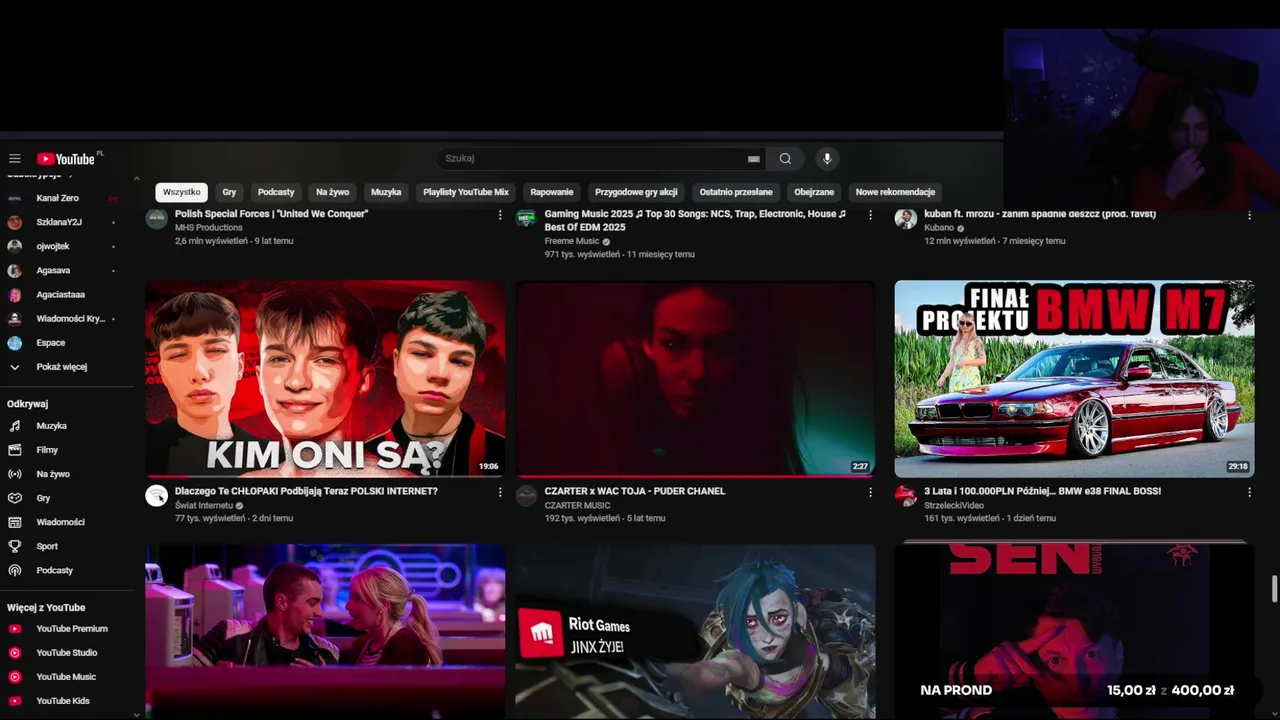The width and height of the screenshot is (1280, 720).
Task: Click the YouTube logo
Action: coord(66,159)
